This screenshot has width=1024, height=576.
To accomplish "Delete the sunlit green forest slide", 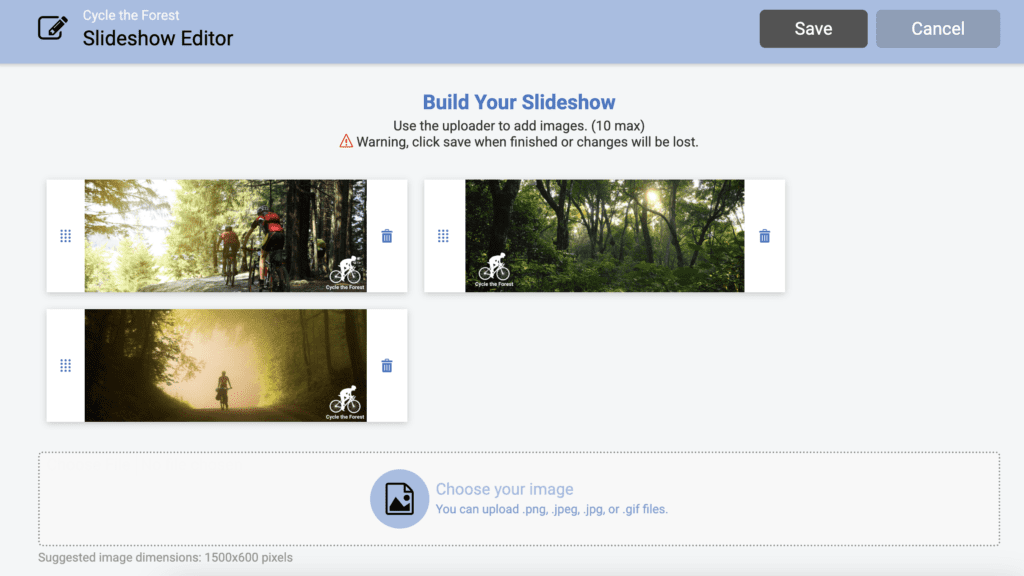I will coord(764,236).
